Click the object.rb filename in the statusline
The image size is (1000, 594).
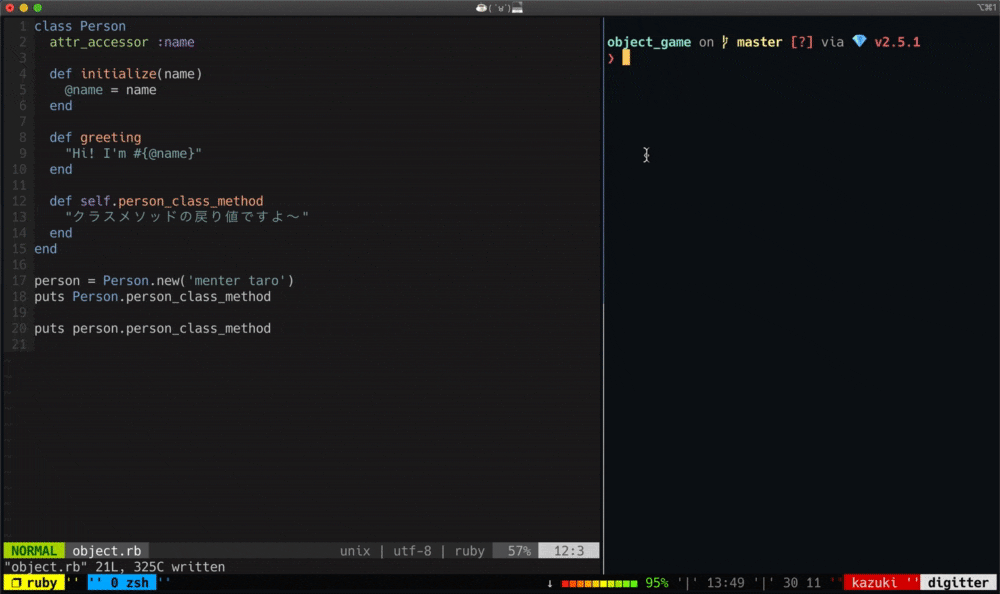(x=106, y=550)
